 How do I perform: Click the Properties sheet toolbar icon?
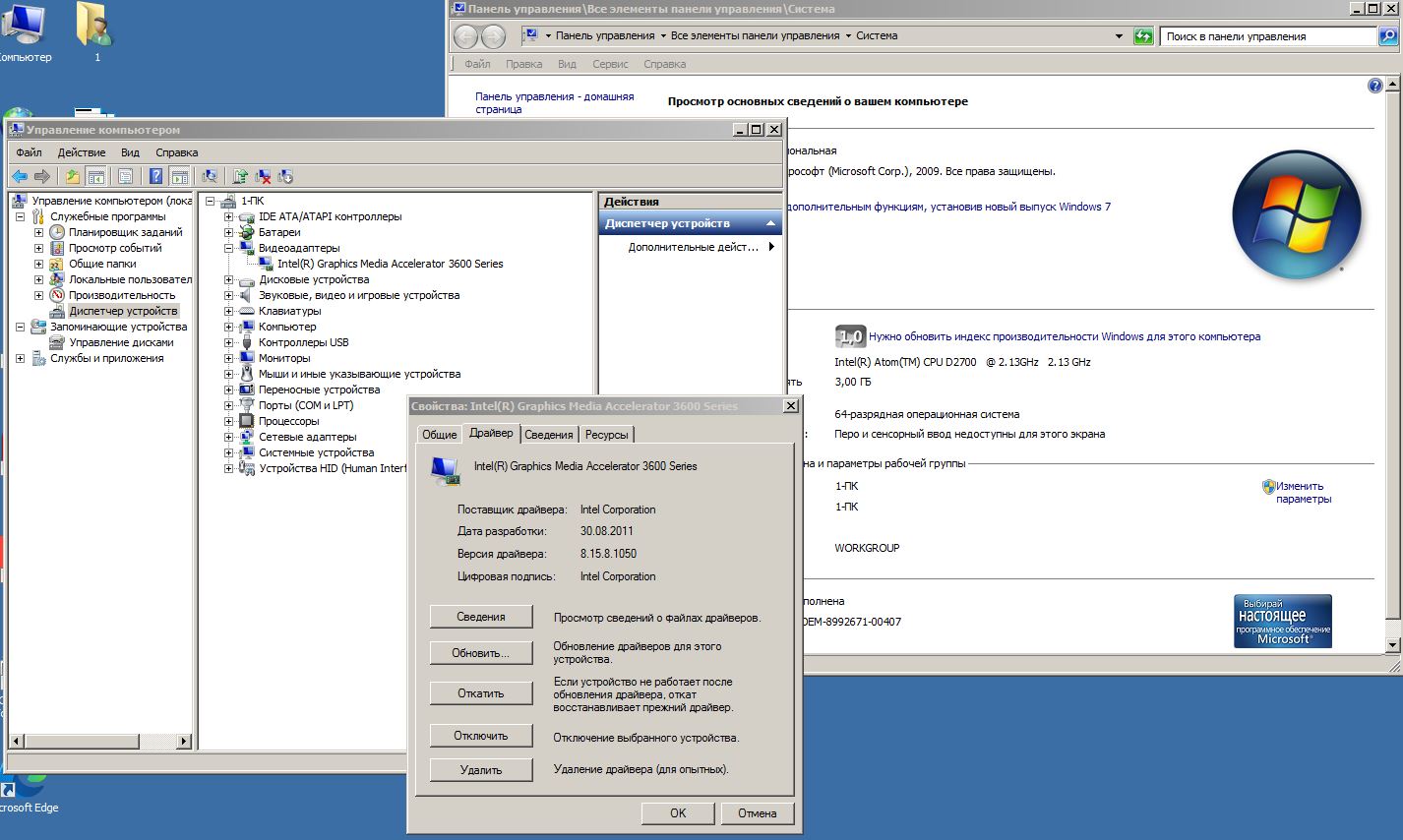click(x=126, y=176)
